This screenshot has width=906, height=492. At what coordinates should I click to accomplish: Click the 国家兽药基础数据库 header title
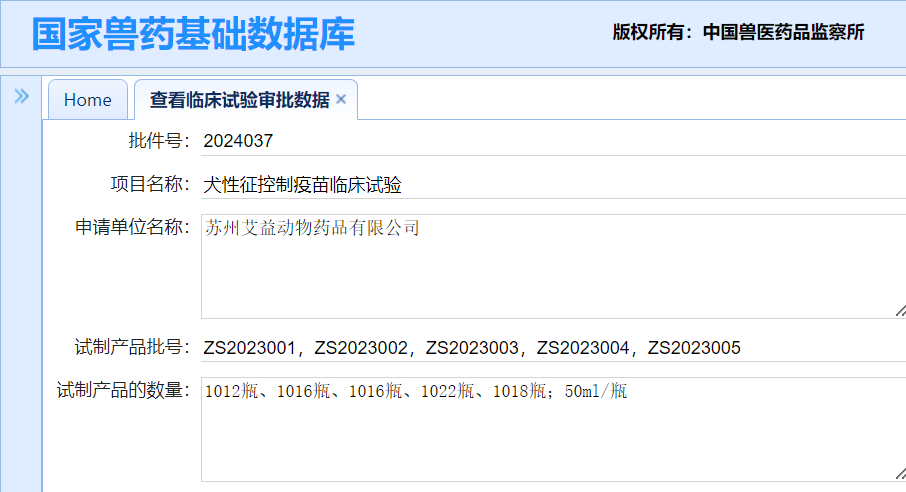click(194, 34)
